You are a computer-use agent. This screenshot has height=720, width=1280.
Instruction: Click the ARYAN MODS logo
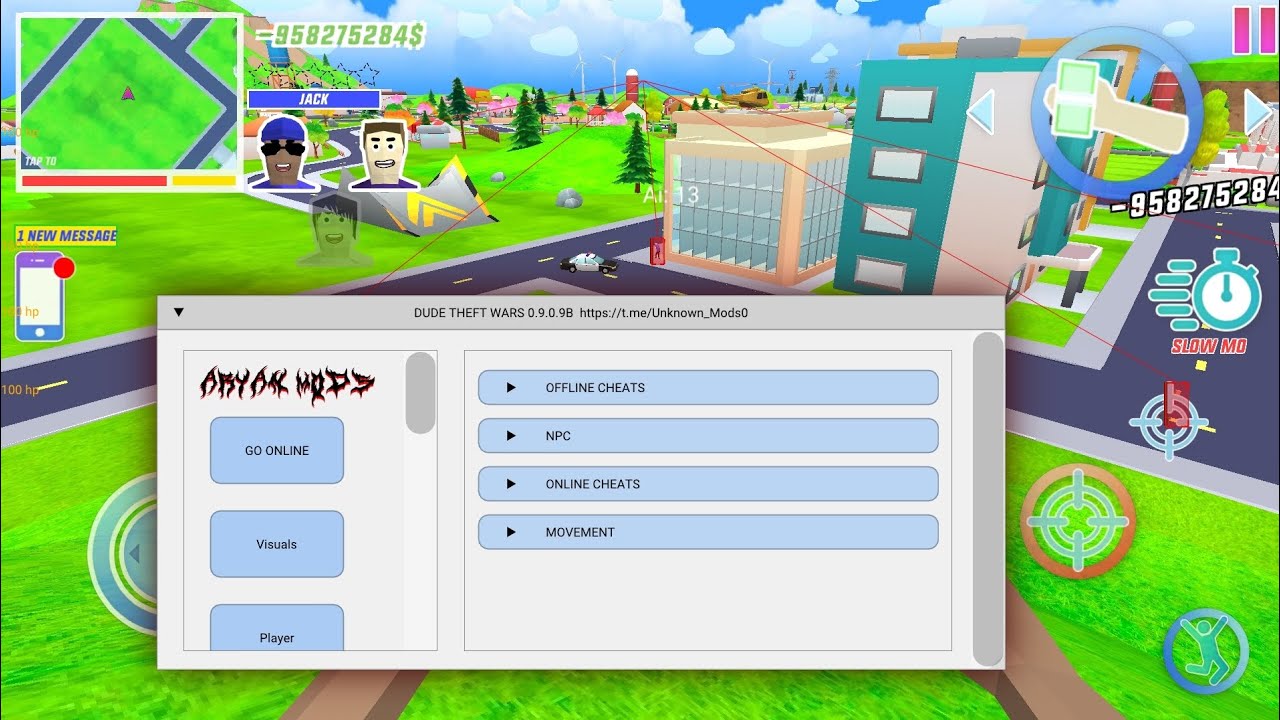click(288, 384)
